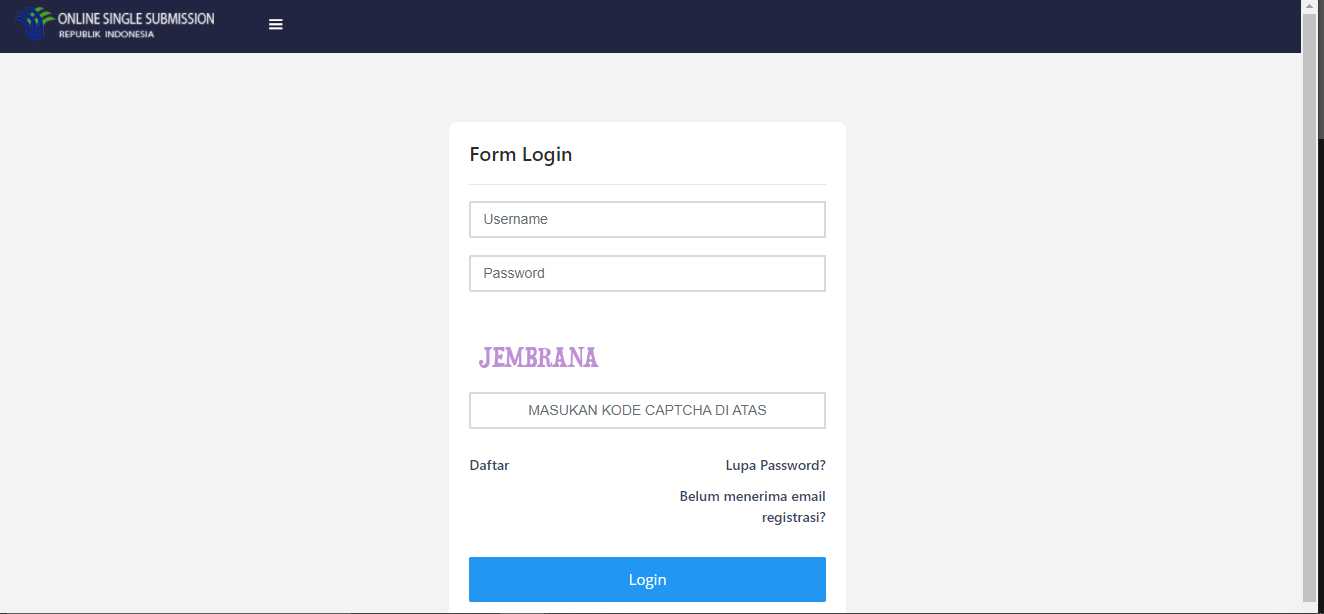
Task: Click the word registrasi? in the link
Action: pyautogui.click(x=793, y=517)
